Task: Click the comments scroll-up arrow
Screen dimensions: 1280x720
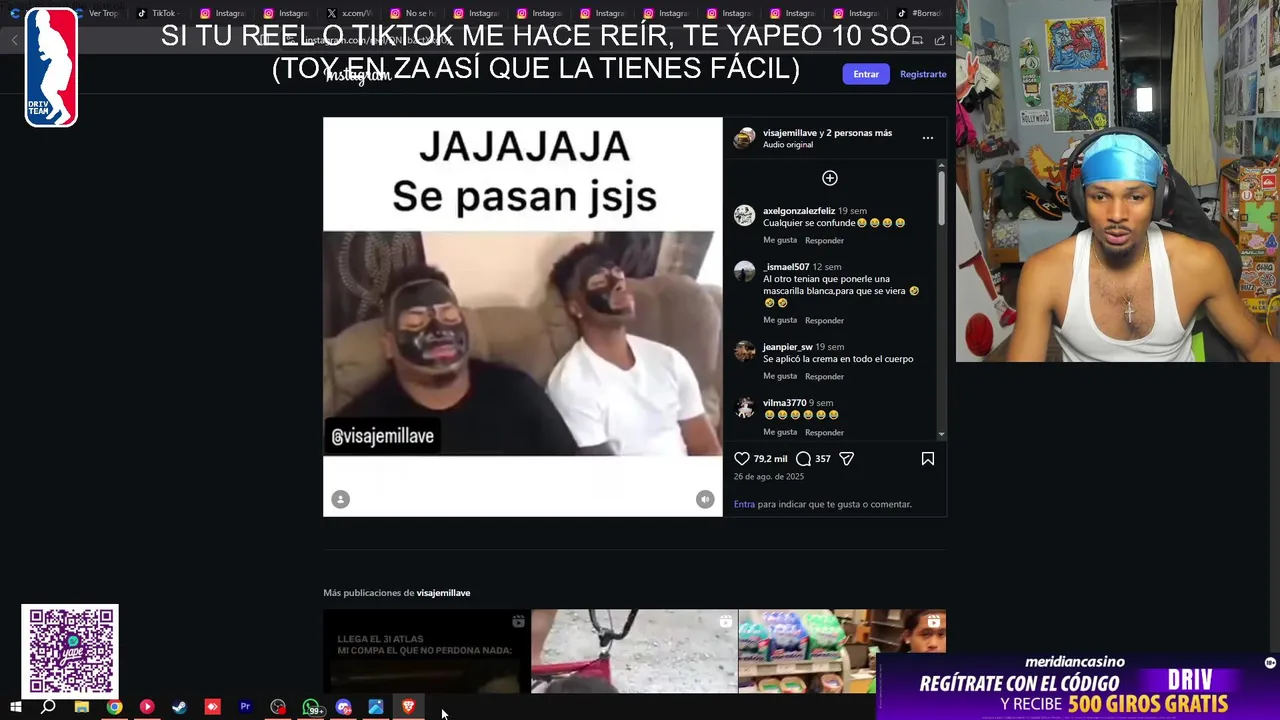Action: tap(941, 165)
